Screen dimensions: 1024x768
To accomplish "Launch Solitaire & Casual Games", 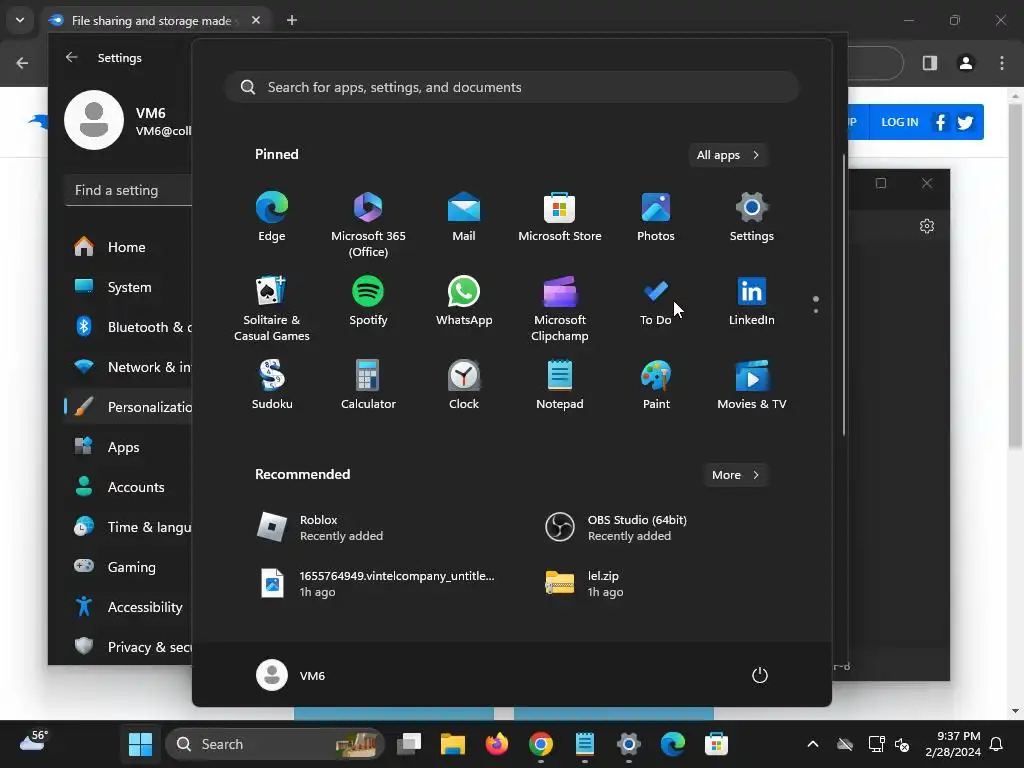I will click(x=272, y=308).
